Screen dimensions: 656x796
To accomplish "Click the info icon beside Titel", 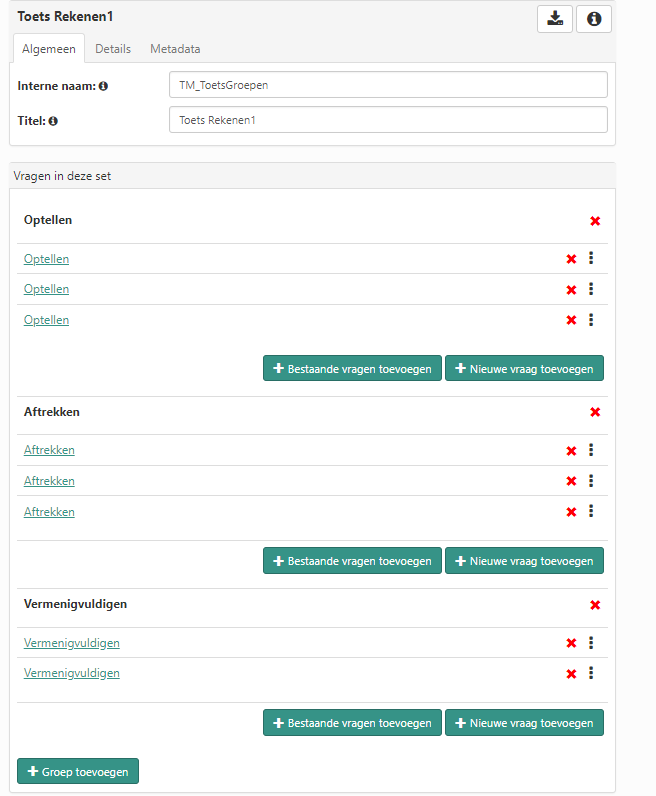I will [53, 121].
